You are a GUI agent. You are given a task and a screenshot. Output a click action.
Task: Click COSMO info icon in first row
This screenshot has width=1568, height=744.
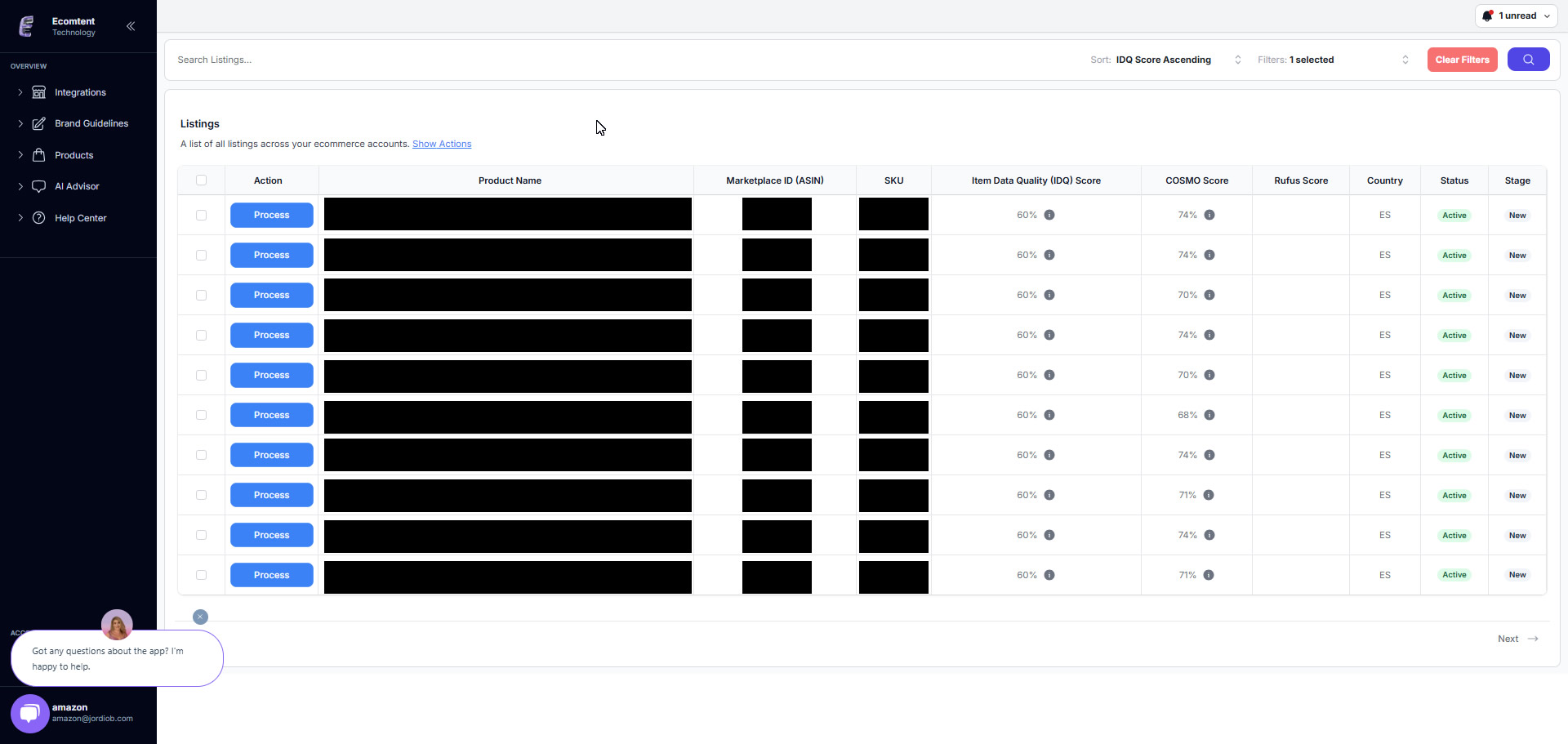(x=1209, y=215)
